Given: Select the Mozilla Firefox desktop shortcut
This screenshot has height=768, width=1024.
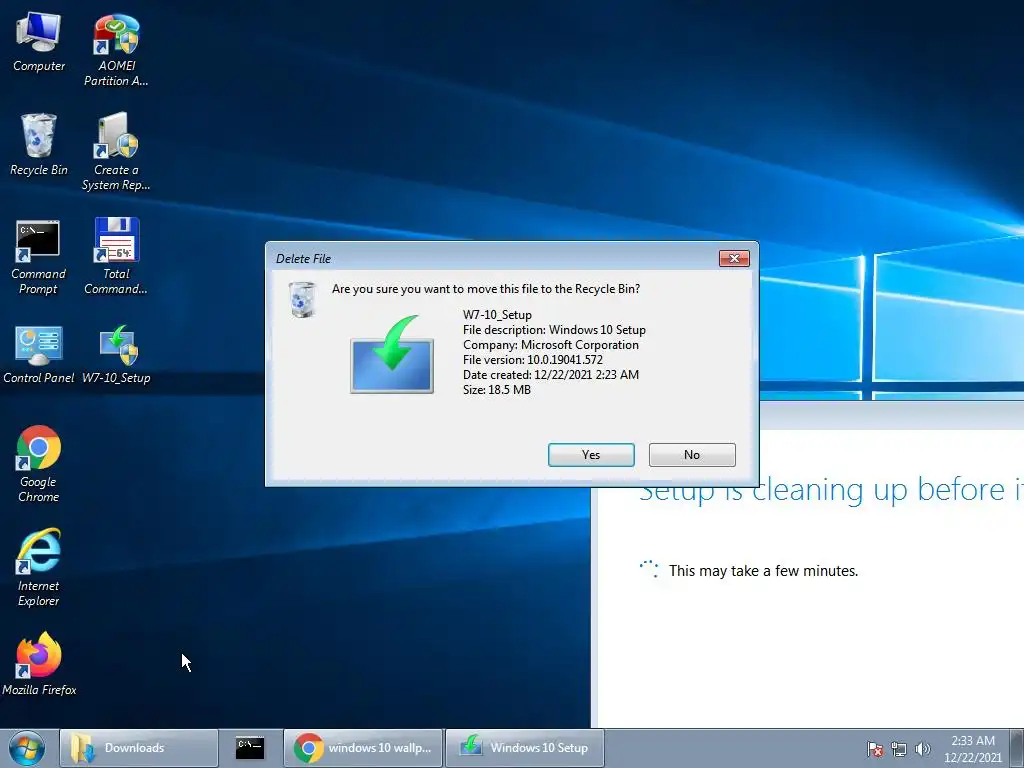Looking at the screenshot, I should [x=39, y=664].
